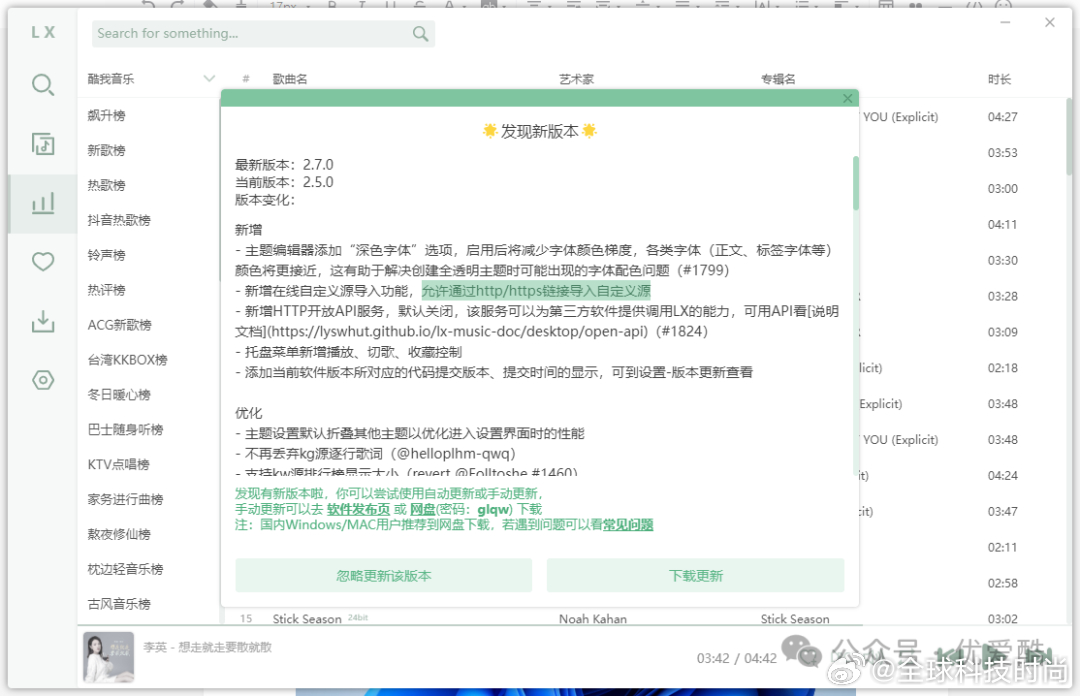The height and width of the screenshot is (696, 1080).
Task: Open the 常见问题 FAQ link
Action: (628, 525)
